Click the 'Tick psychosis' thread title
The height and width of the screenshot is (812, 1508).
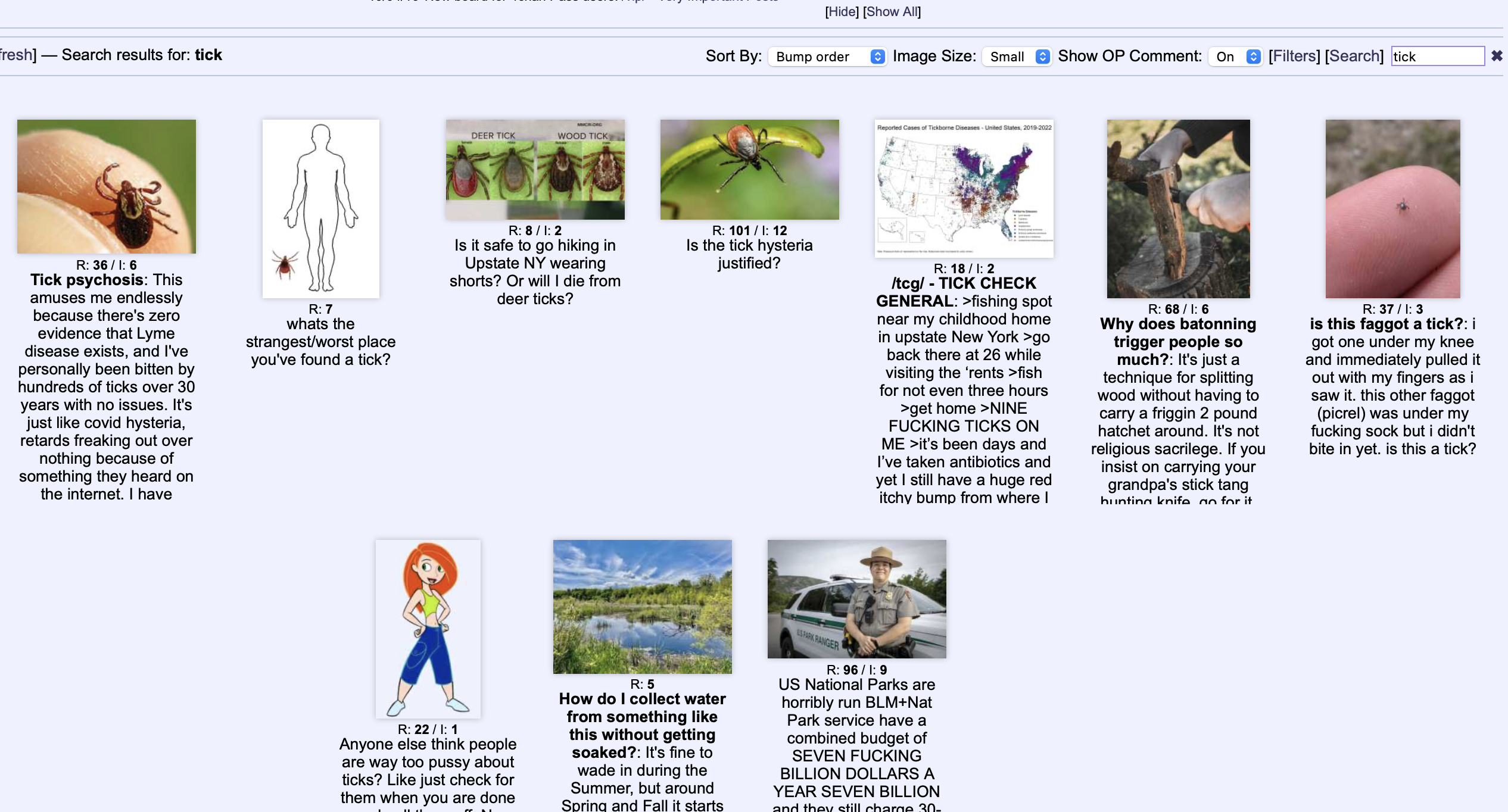87,280
